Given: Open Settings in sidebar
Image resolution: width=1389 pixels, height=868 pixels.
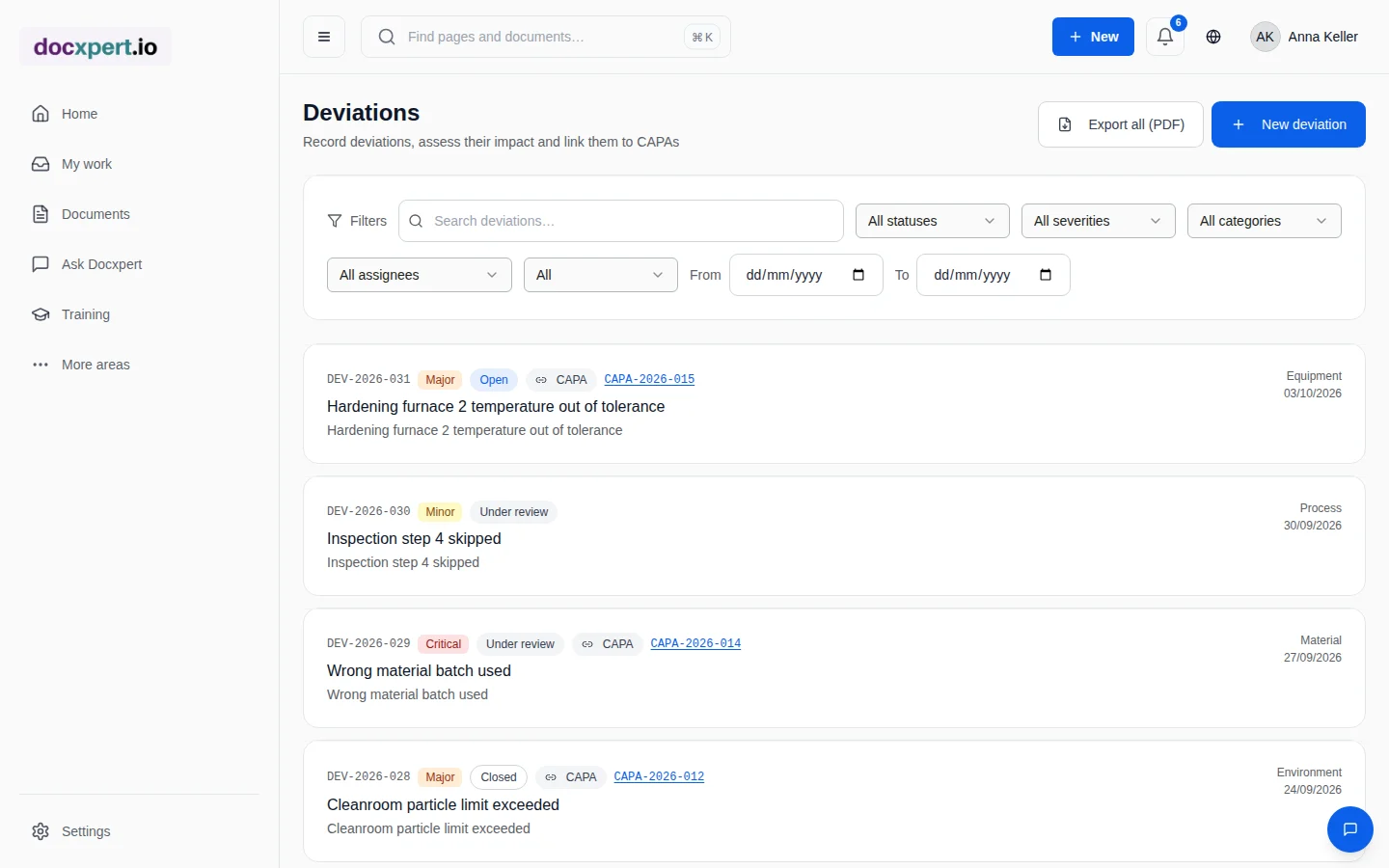Looking at the screenshot, I should 139,831.
